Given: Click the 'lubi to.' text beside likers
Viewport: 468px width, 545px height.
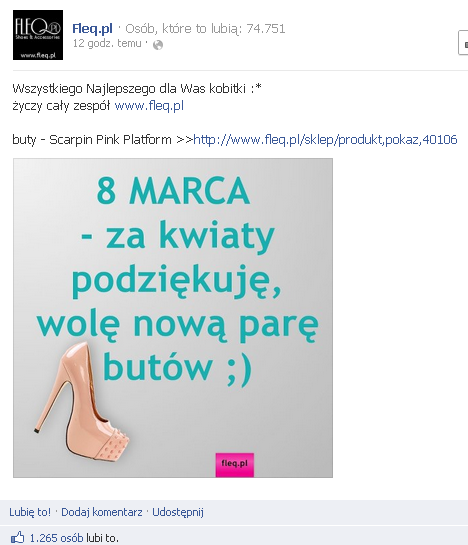Looking at the screenshot, I should coord(102,538).
